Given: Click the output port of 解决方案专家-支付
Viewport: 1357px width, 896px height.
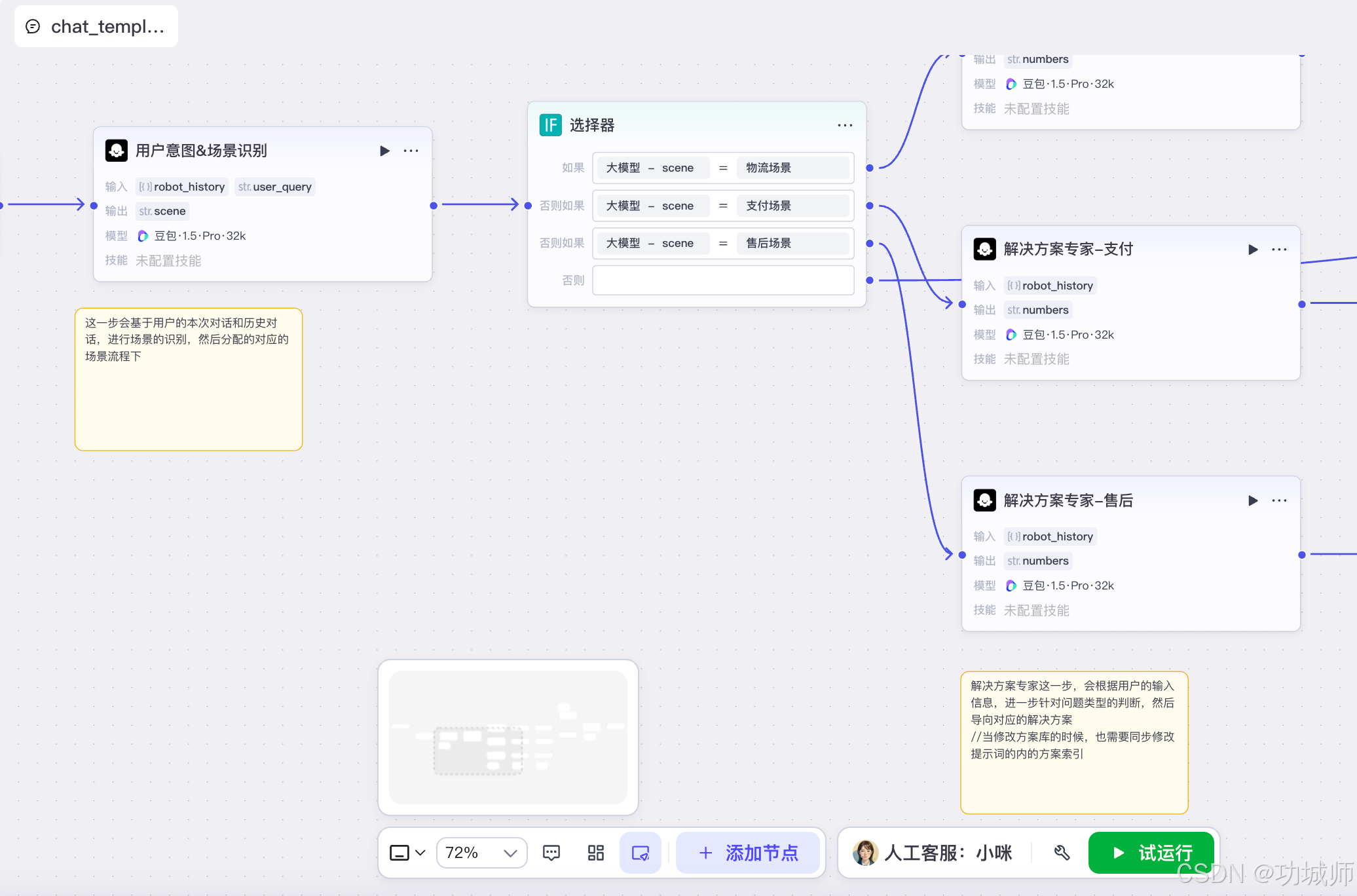Looking at the screenshot, I should pos(1302,304).
